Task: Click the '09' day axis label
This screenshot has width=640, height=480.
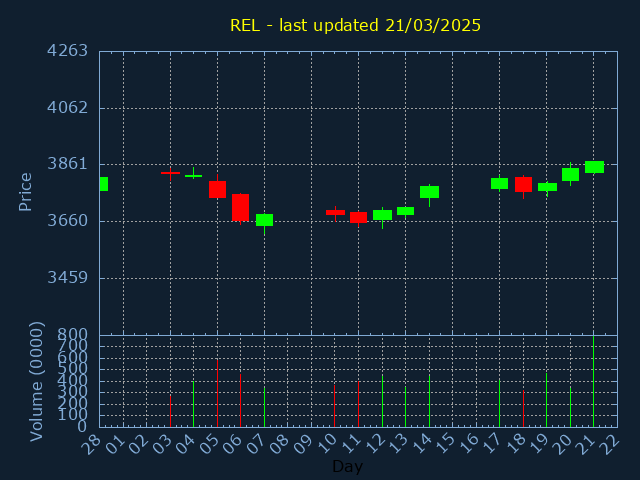Action: 303,444
